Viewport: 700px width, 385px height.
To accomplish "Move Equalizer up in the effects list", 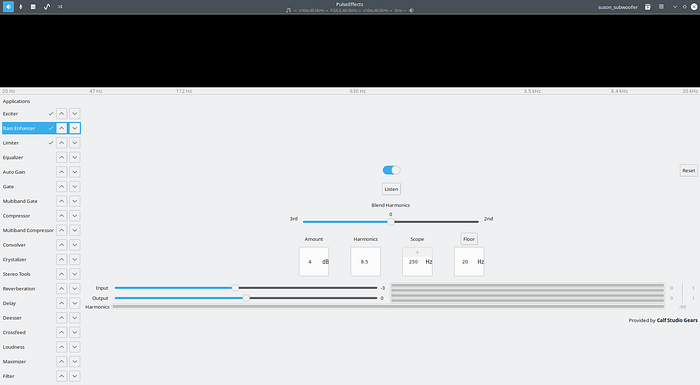I will click(x=62, y=157).
